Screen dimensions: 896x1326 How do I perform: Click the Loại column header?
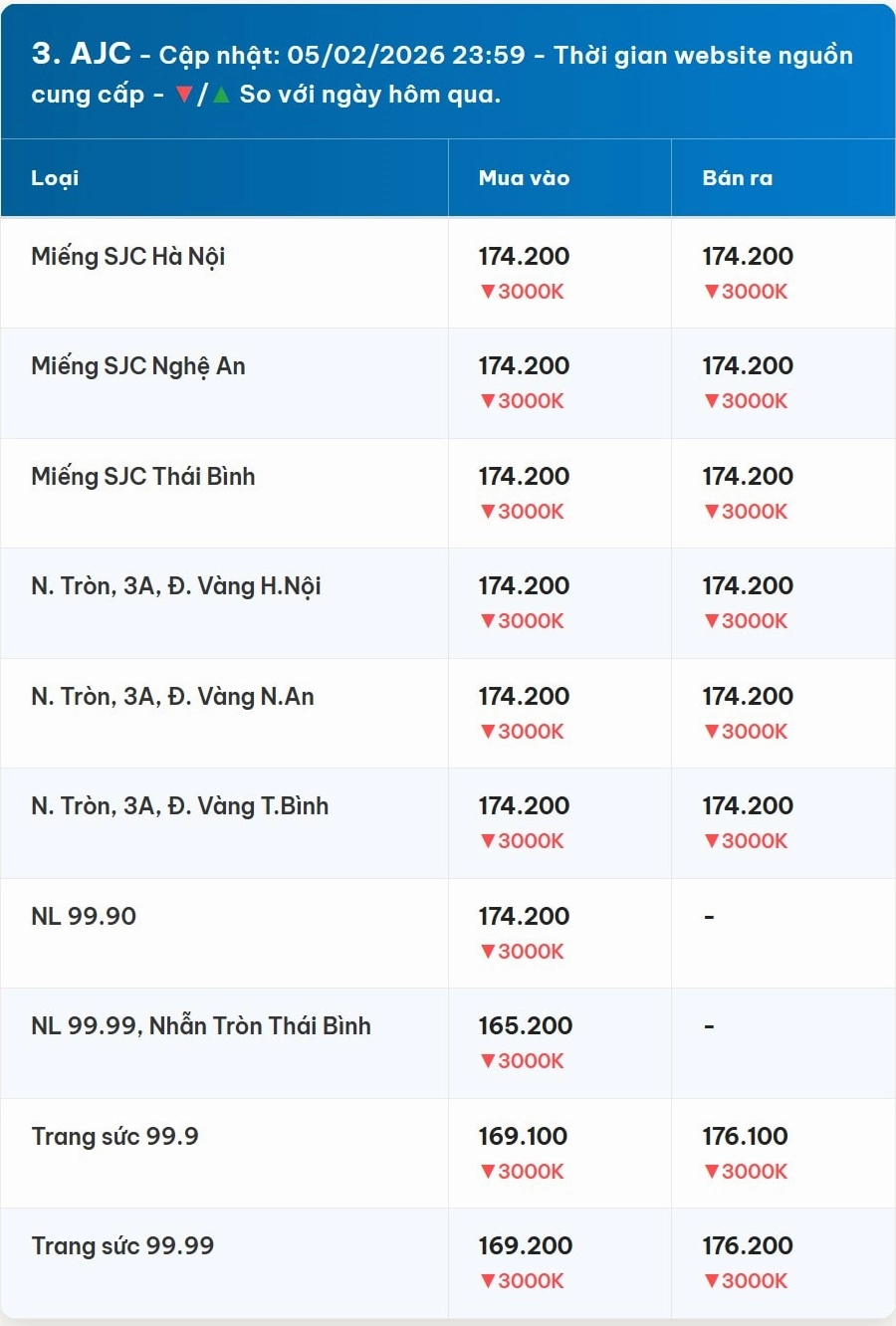pos(55,178)
